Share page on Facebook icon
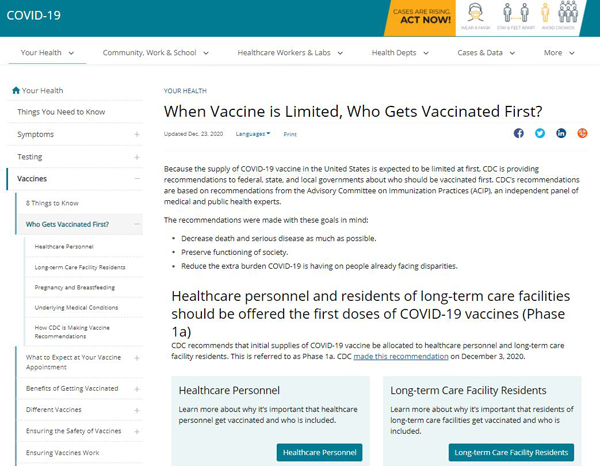600x466 pixels. (x=518, y=133)
